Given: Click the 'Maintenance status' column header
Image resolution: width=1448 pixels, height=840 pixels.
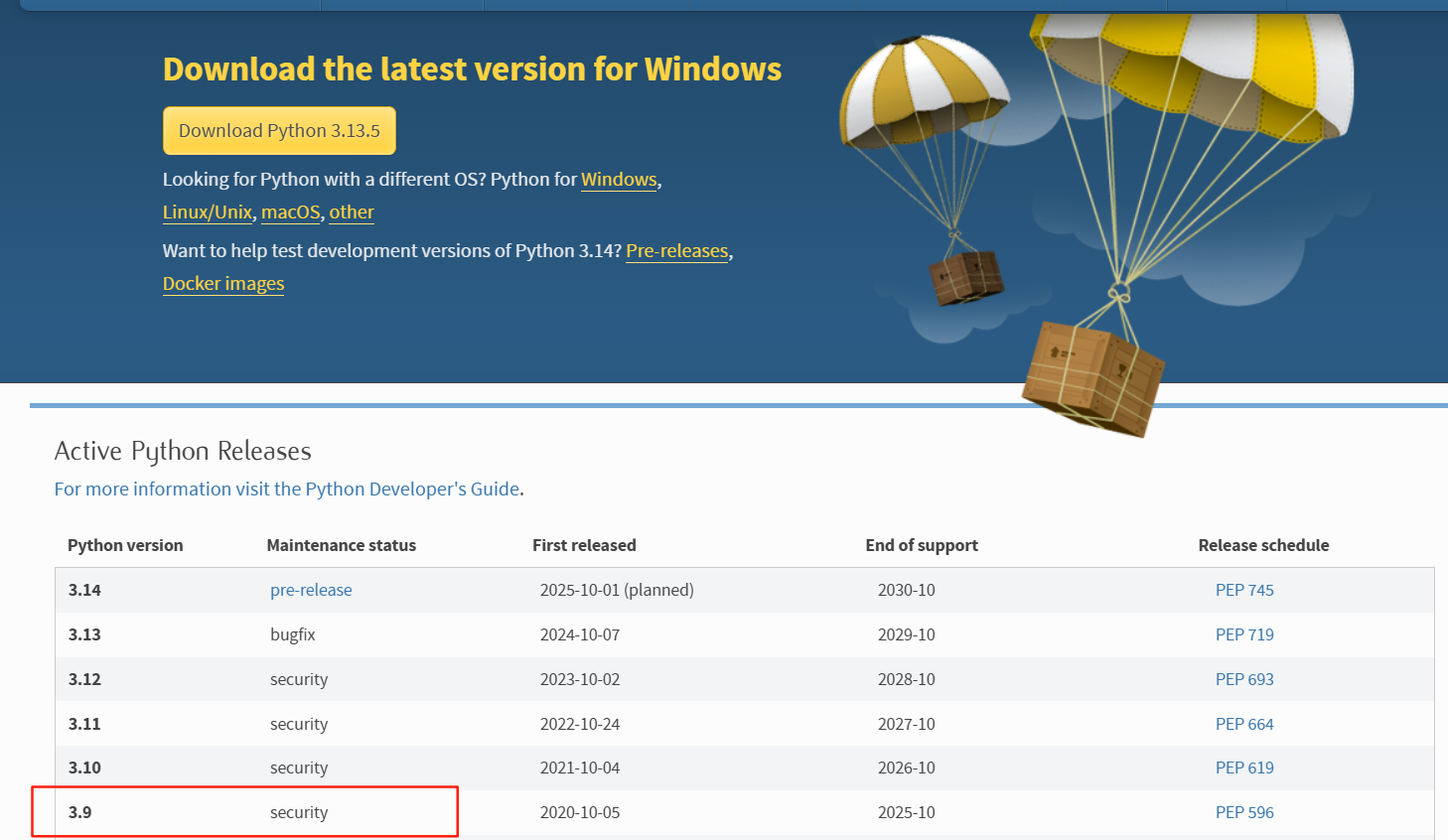Looking at the screenshot, I should [x=342, y=545].
